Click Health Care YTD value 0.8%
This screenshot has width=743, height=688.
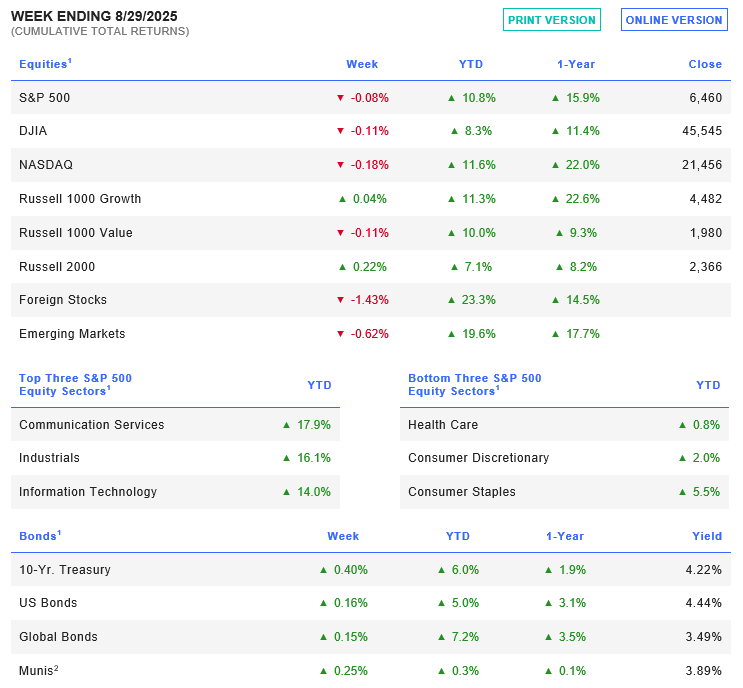707,425
